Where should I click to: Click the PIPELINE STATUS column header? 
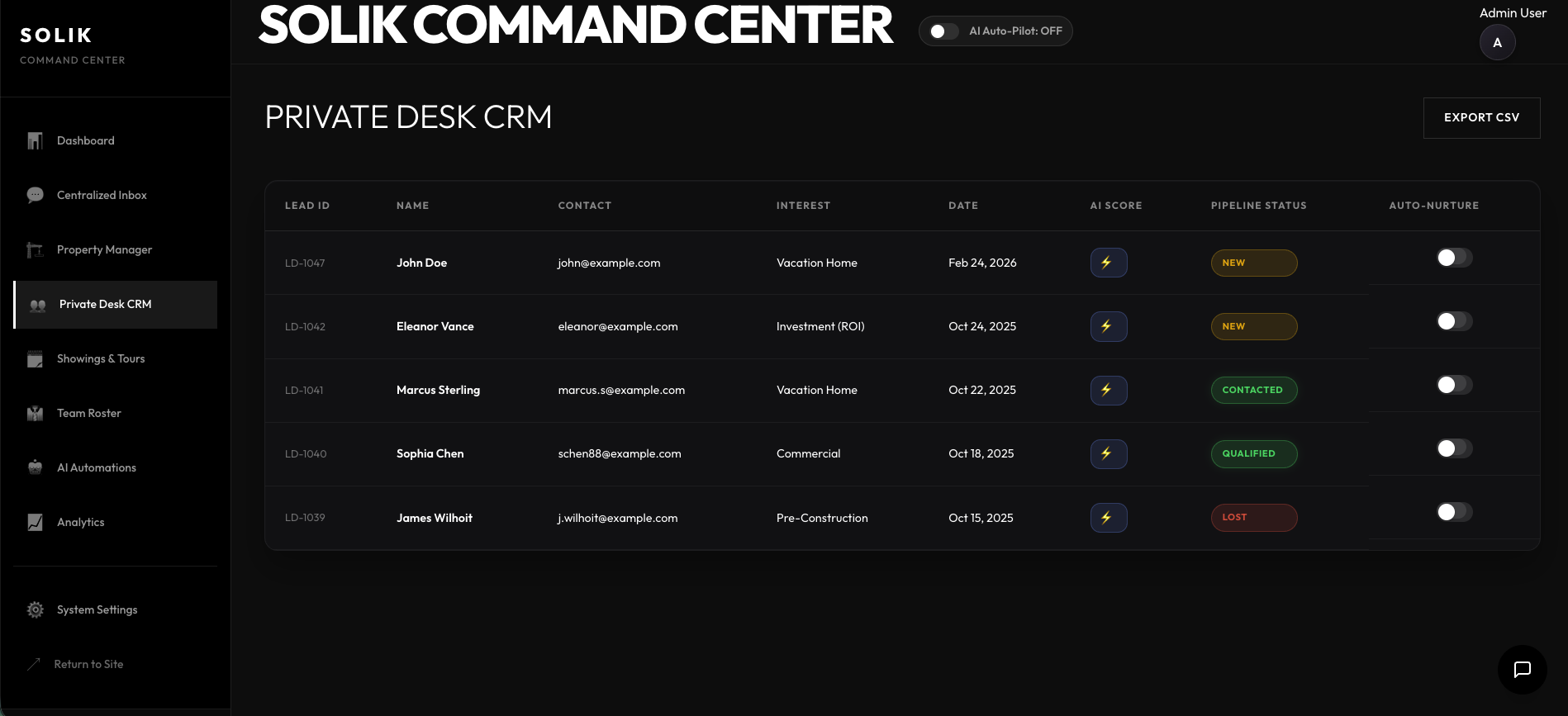point(1259,206)
